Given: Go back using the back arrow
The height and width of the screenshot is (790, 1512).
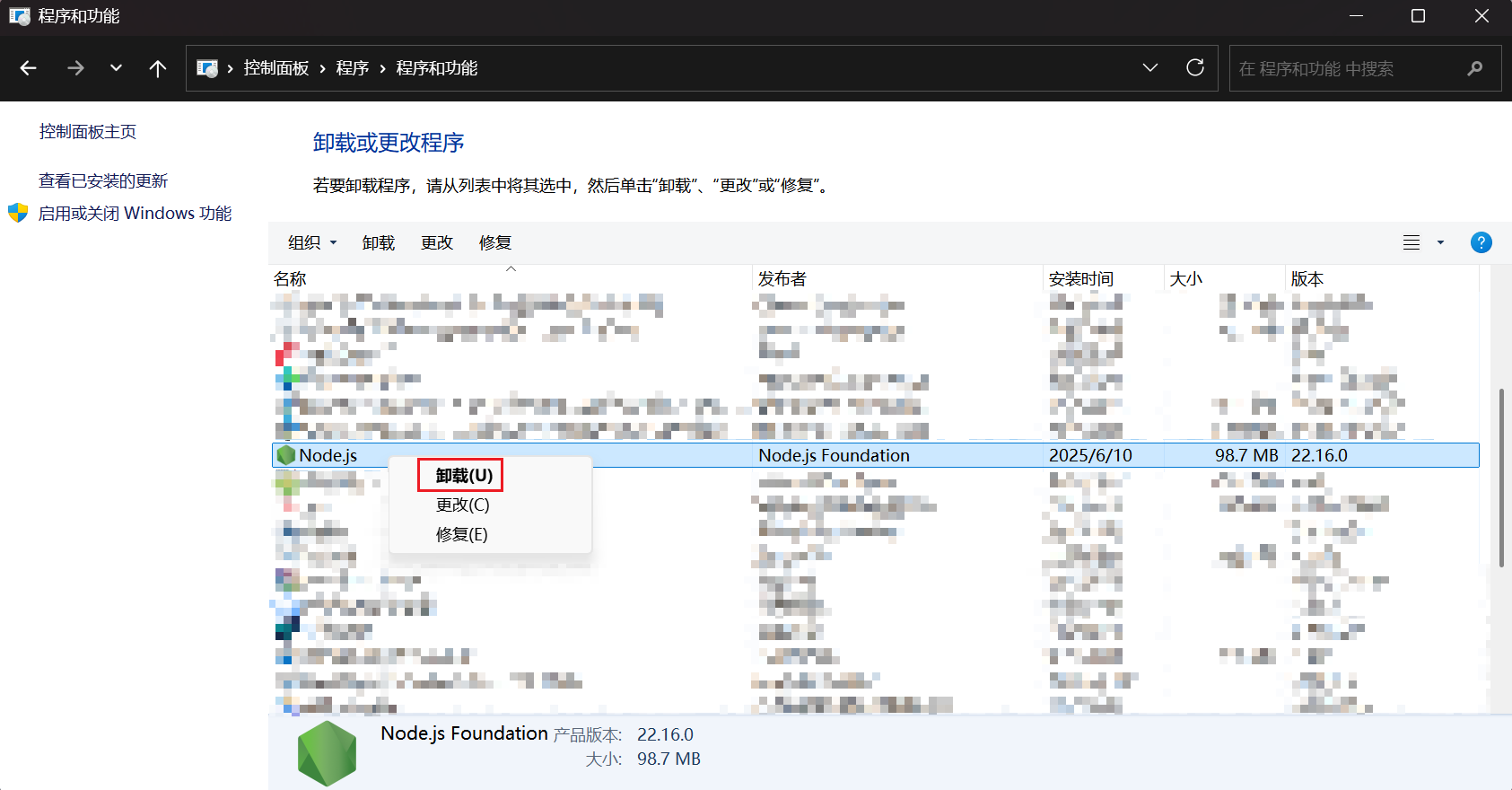Looking at the screenshot, I should [29, 68].
